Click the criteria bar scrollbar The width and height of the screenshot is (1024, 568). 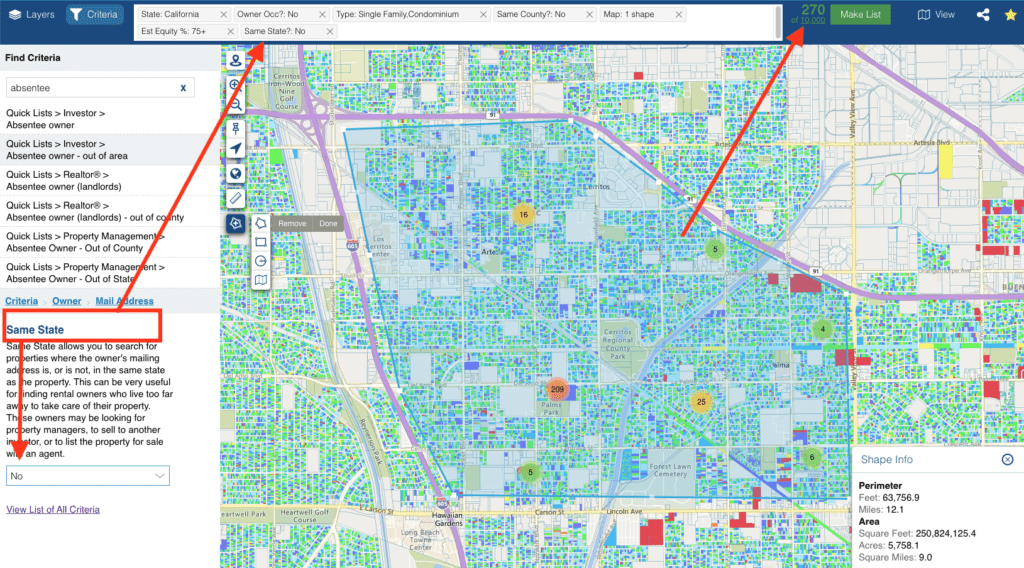point(778,22)
